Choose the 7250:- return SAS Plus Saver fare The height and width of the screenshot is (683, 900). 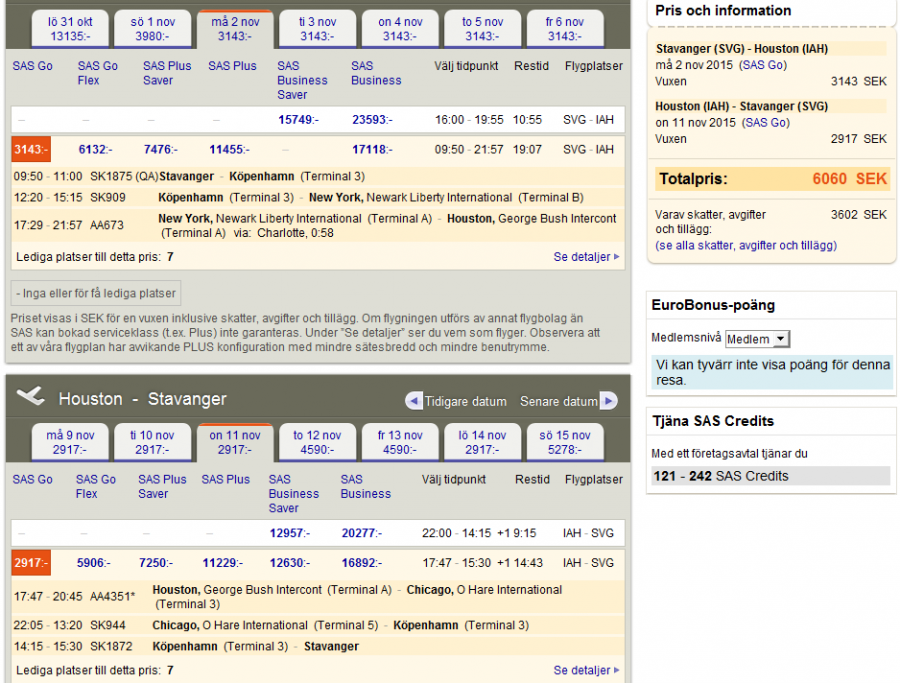pos(156,563)
